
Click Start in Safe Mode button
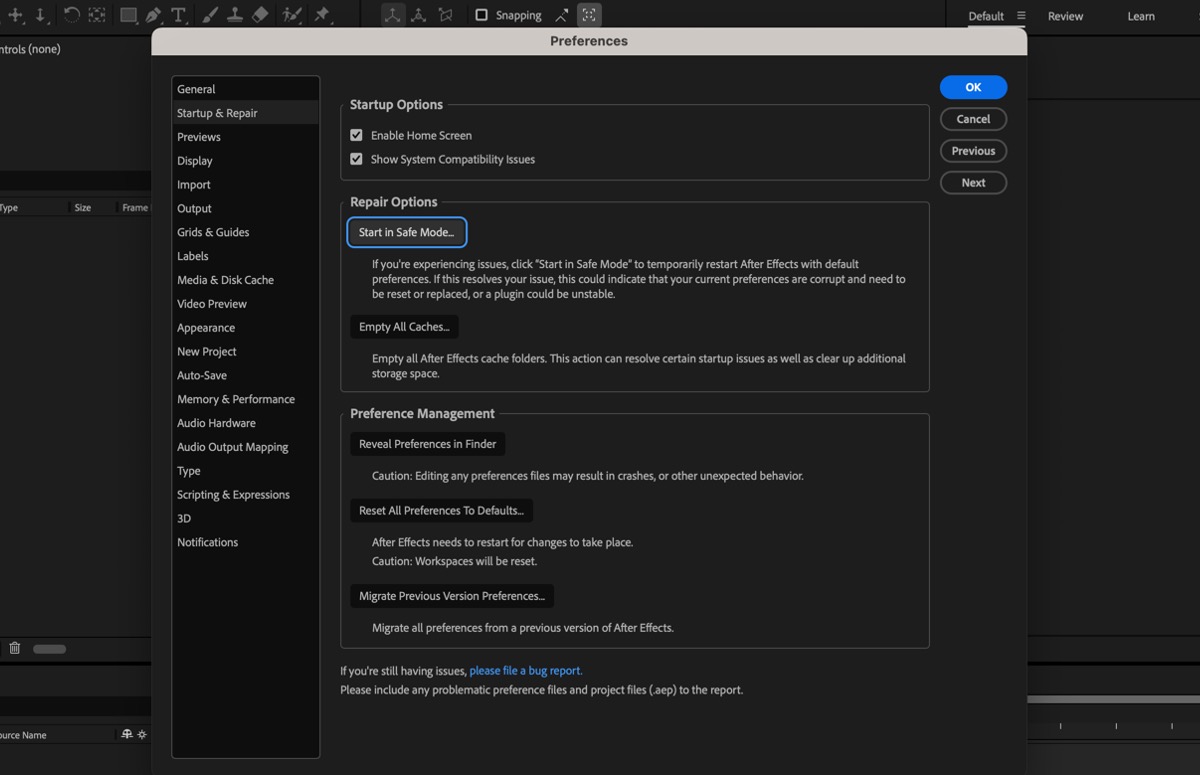click(406, 232)
